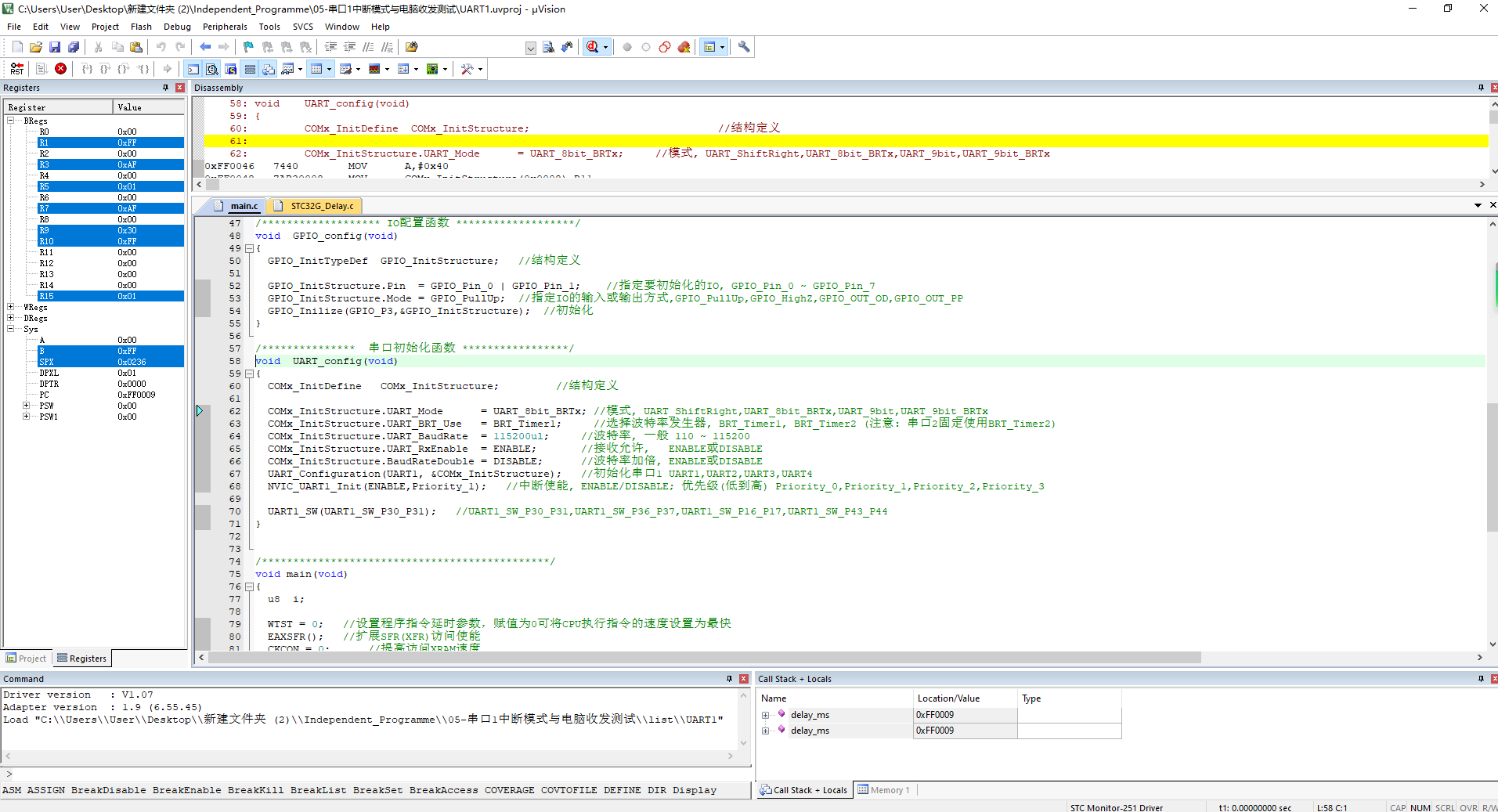1498x812 pixels.
Task: Select register R3 row
Action: coord(110,164)
